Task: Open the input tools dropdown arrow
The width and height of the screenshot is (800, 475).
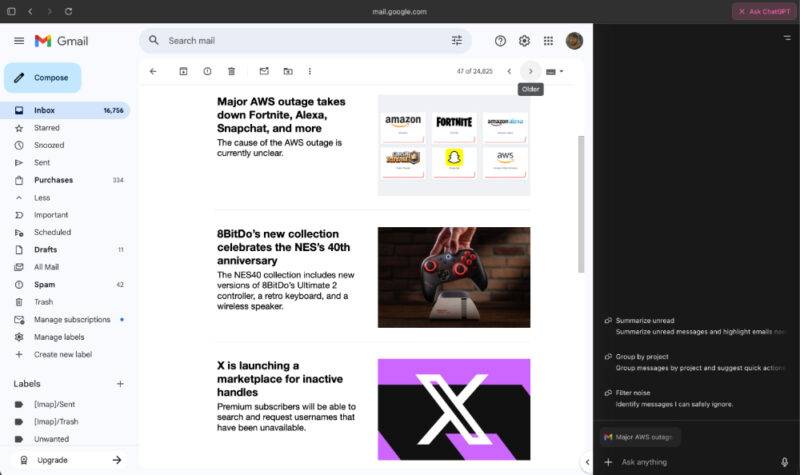Action: coord(561,71)
